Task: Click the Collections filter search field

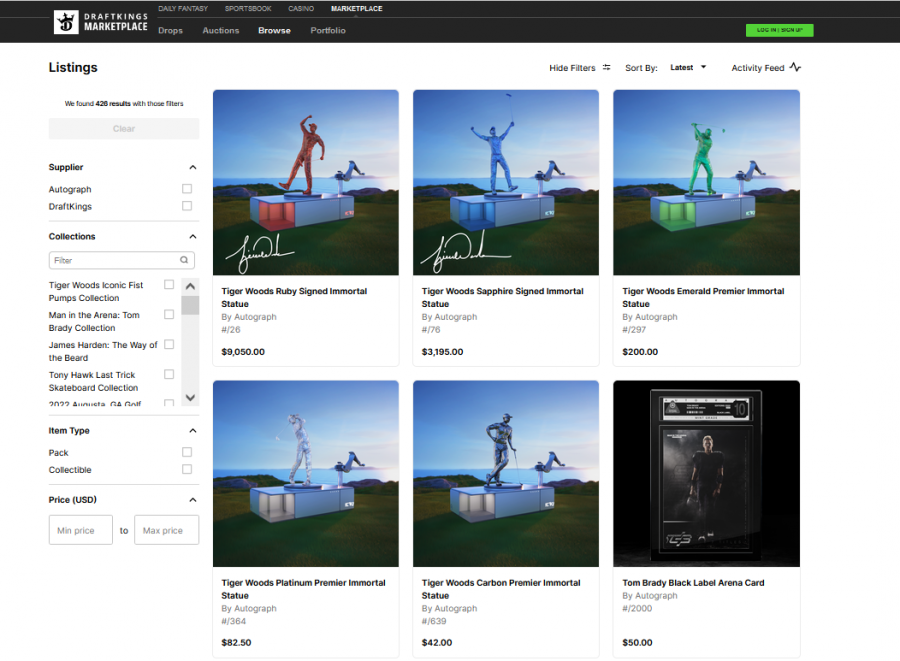Action: click(122, 260)
